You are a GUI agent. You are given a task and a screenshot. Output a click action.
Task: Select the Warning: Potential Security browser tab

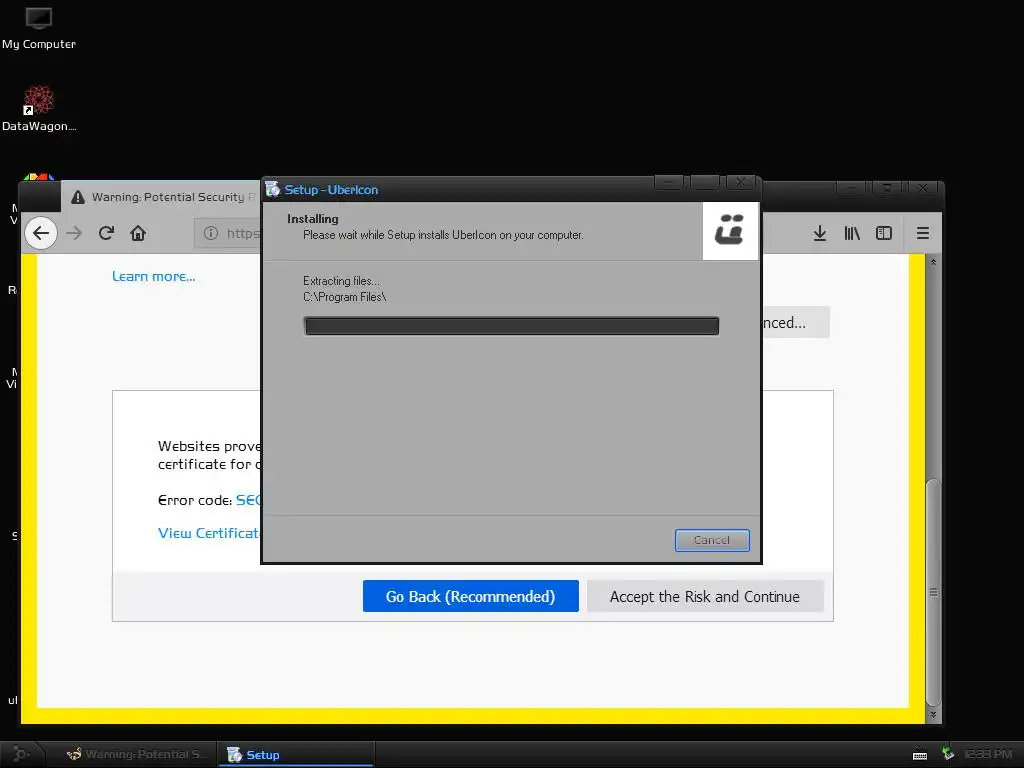tap(162, 197)
